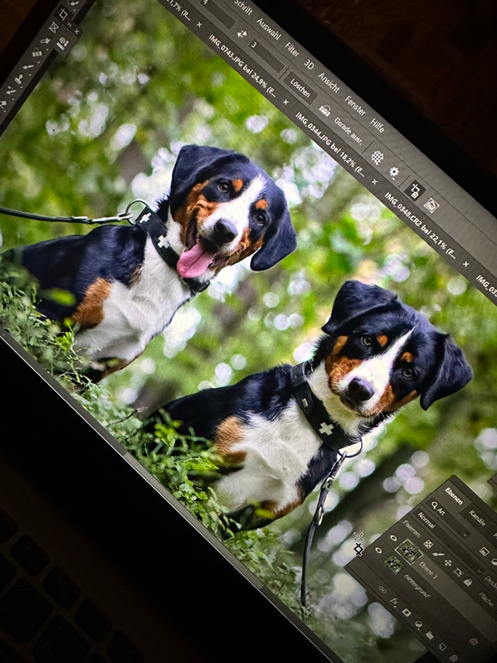This screenshot has height=663, width=497.
Task: Click the crop value field showing 3
Action: [x=267, y=55]
